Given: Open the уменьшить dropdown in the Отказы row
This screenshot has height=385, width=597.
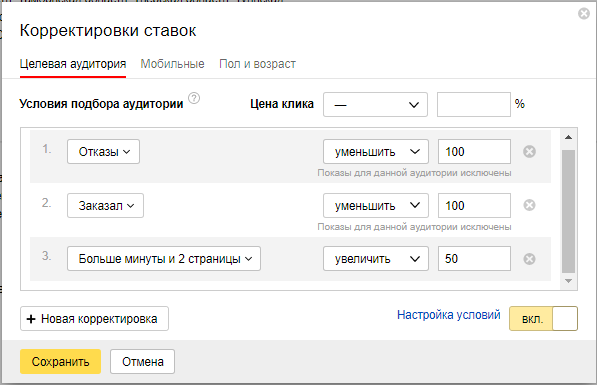Looking at the screenshot, I should (x=376, y=152).
